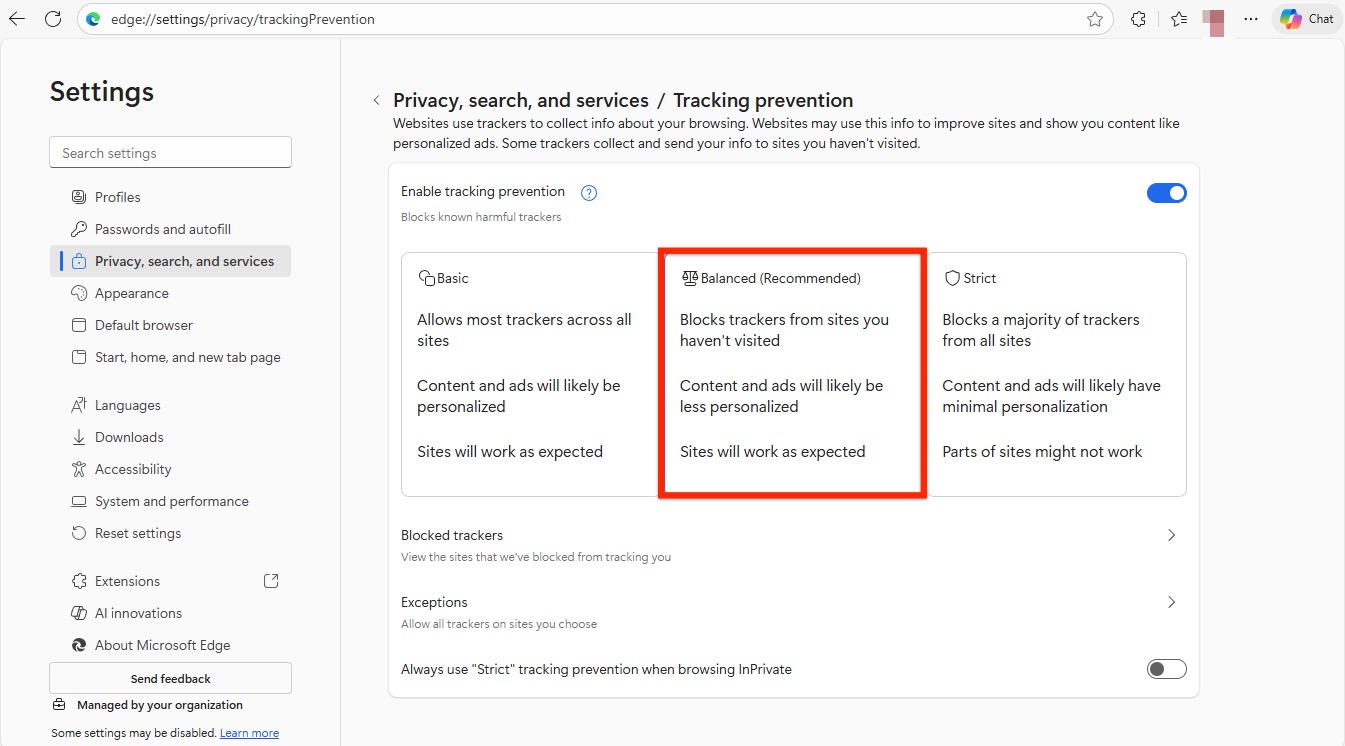Click the Profiles person icon in sidebar
Viewport: 1345px width, 746px height.
click(x=79, y=197)
